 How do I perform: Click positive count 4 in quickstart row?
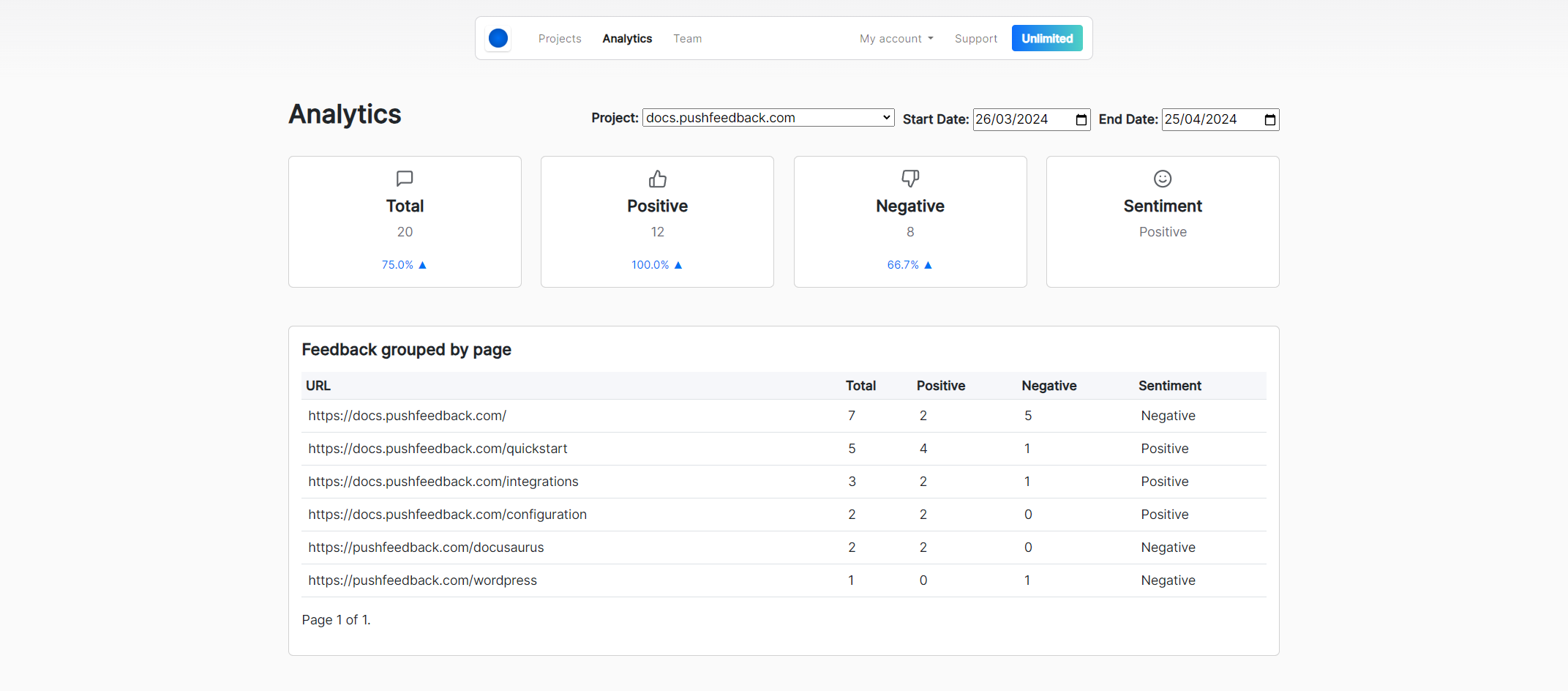tap(923, 449)
